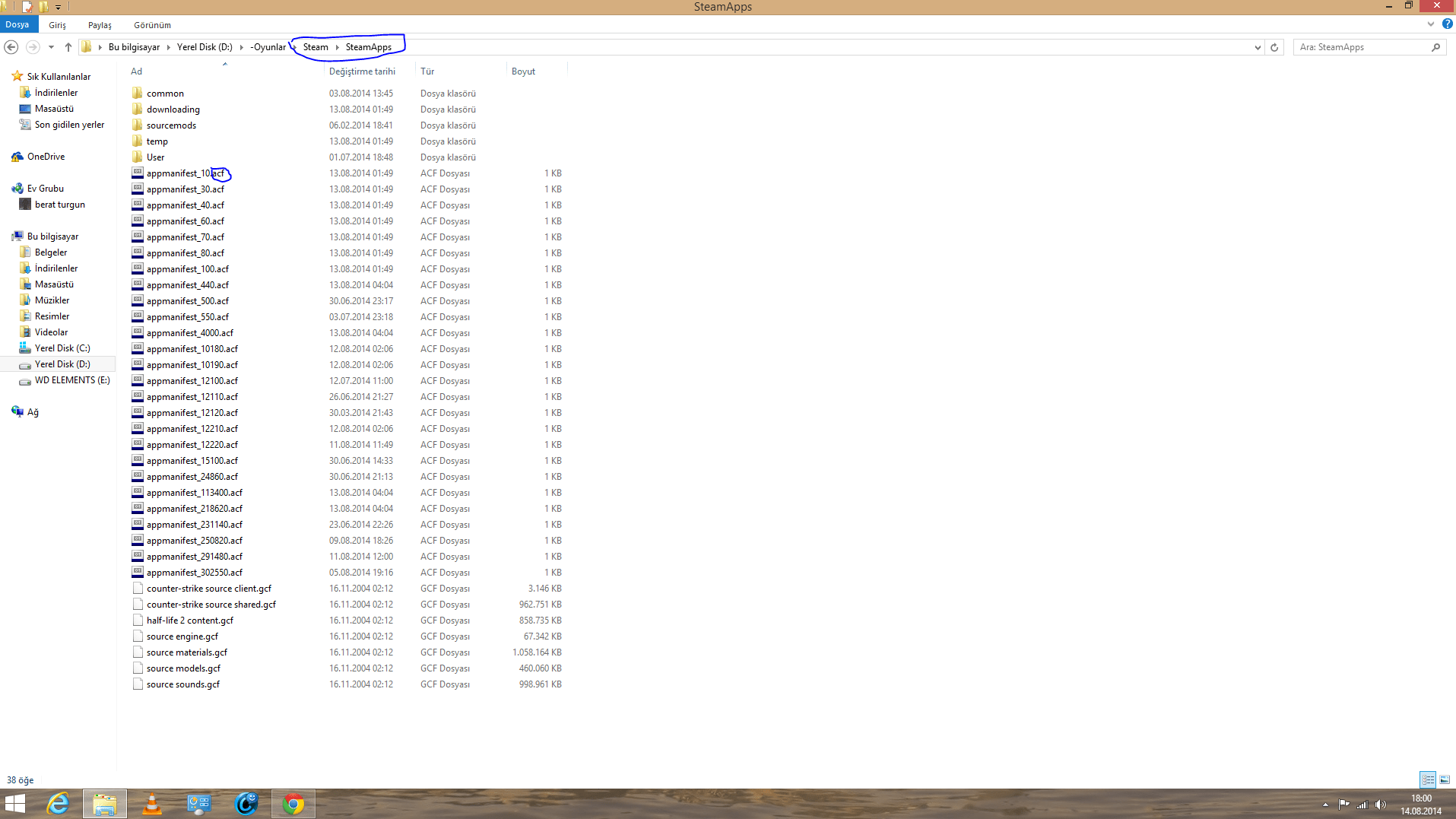Open the Windows Start button
Screen dimensions: 1456x819
pyautogui.click(x=15, y=804)
